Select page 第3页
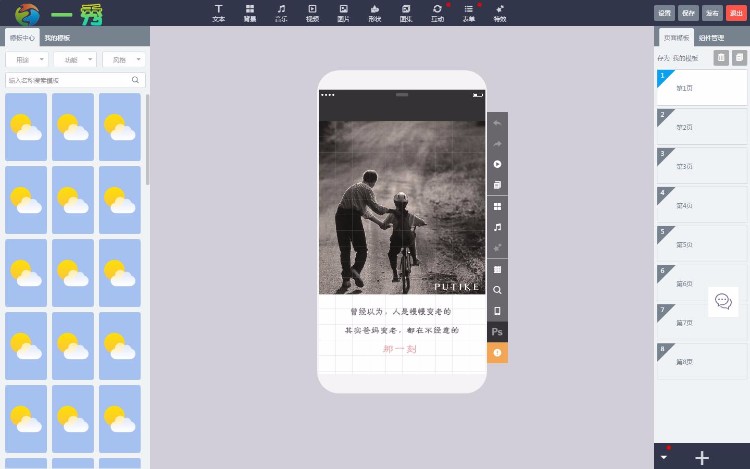Image resolution: width=750 pixels, height=469 pixels. (702, 166)
